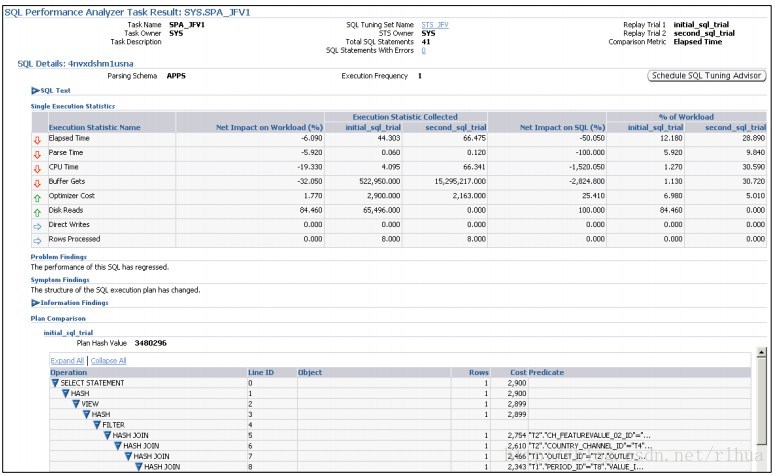775x475 pixels.
Task: Collapse the FILTER operation node
Action: 97,425
